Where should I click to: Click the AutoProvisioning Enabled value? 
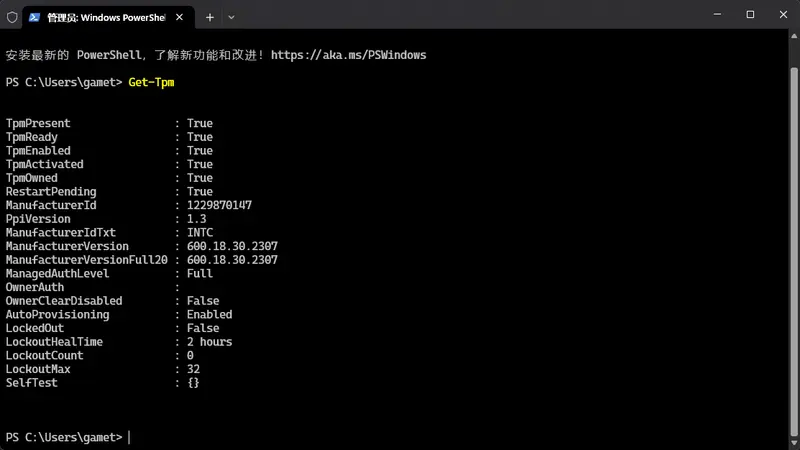(209, 314)
